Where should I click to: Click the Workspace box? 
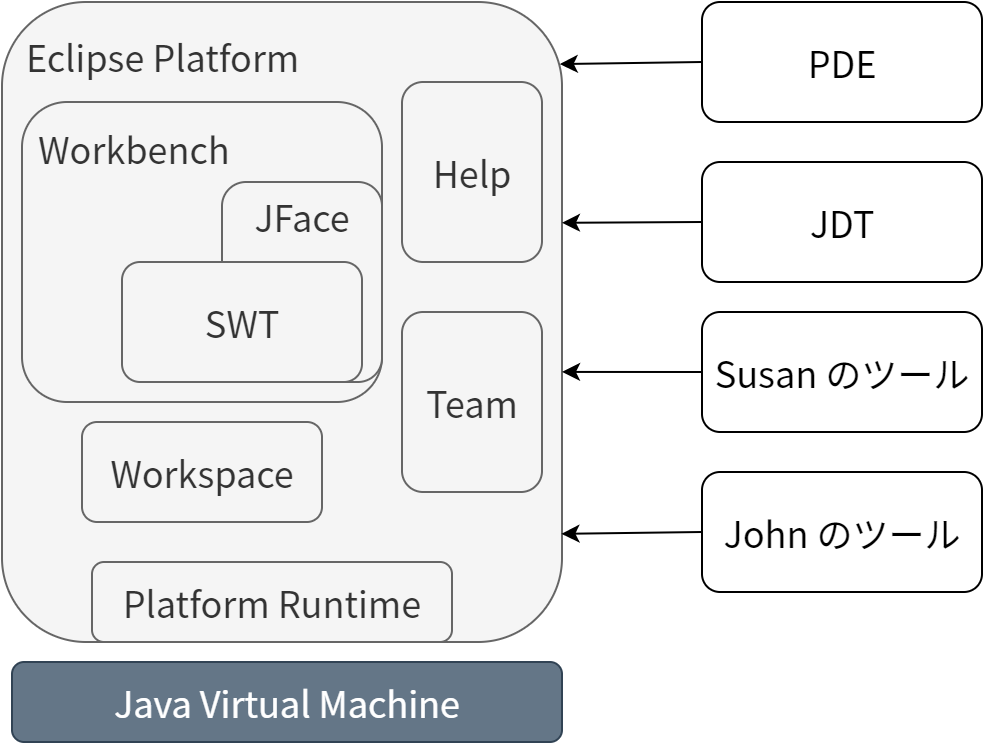(201, 473)
